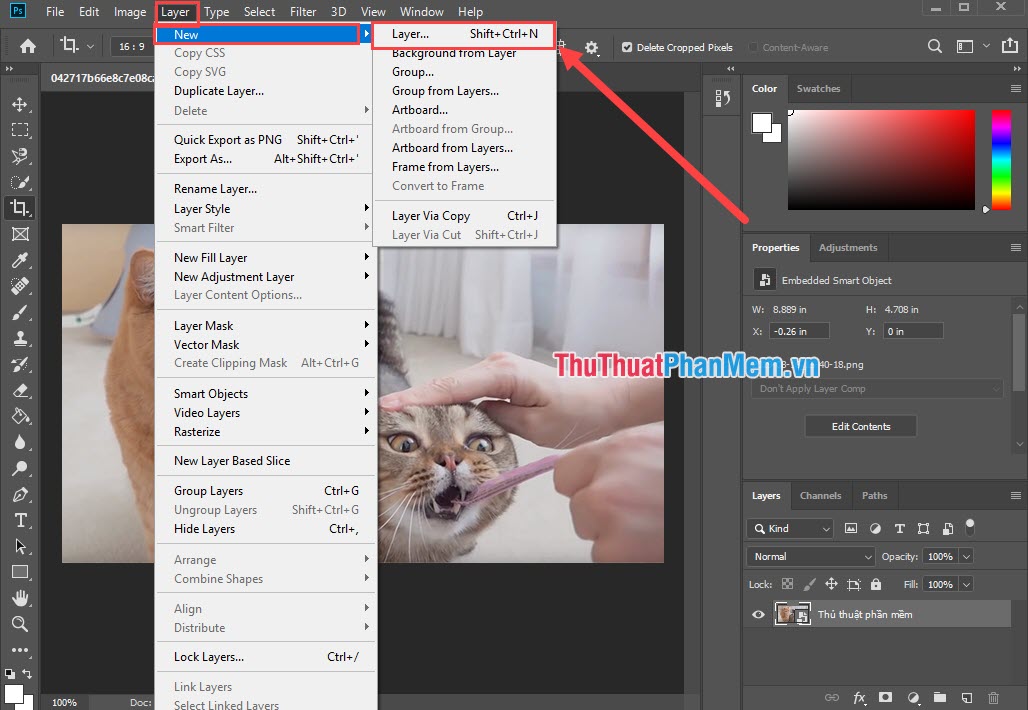This screenshot has height=710, width=1028.
Task: Select the Eraser tool
Action: tap(21, 390)
